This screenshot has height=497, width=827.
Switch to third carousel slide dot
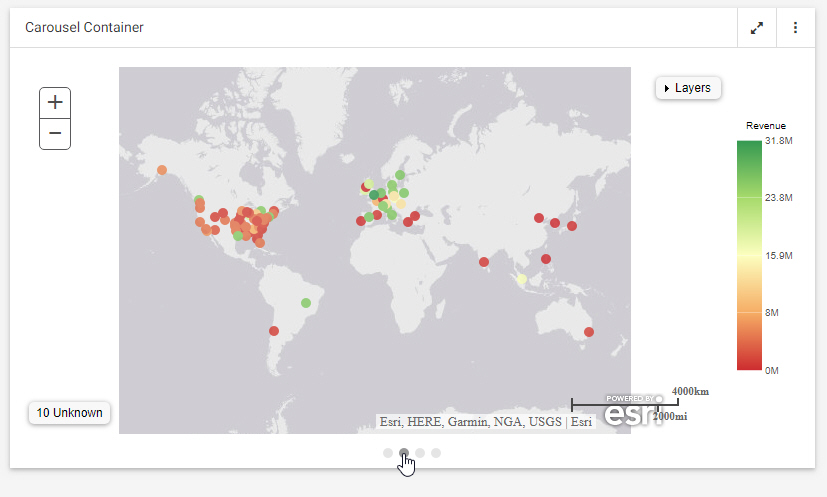(420, 453)
